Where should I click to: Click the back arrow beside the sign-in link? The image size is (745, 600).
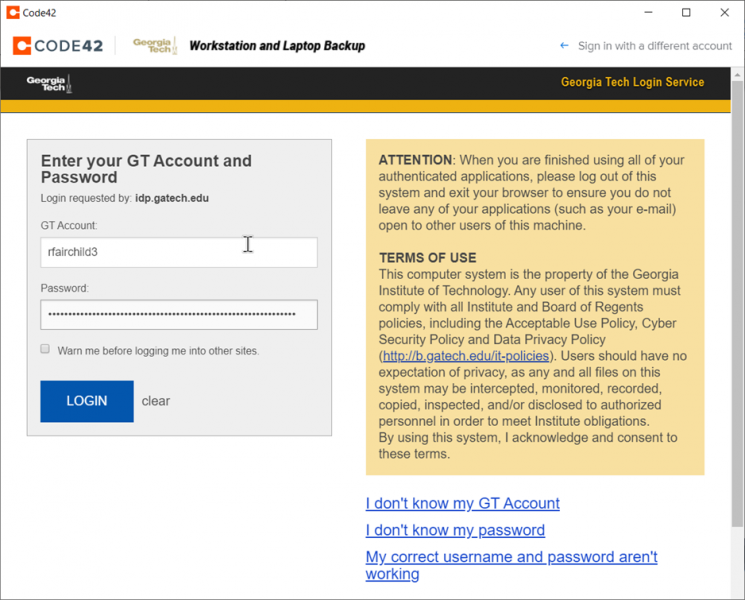point(564,46)
